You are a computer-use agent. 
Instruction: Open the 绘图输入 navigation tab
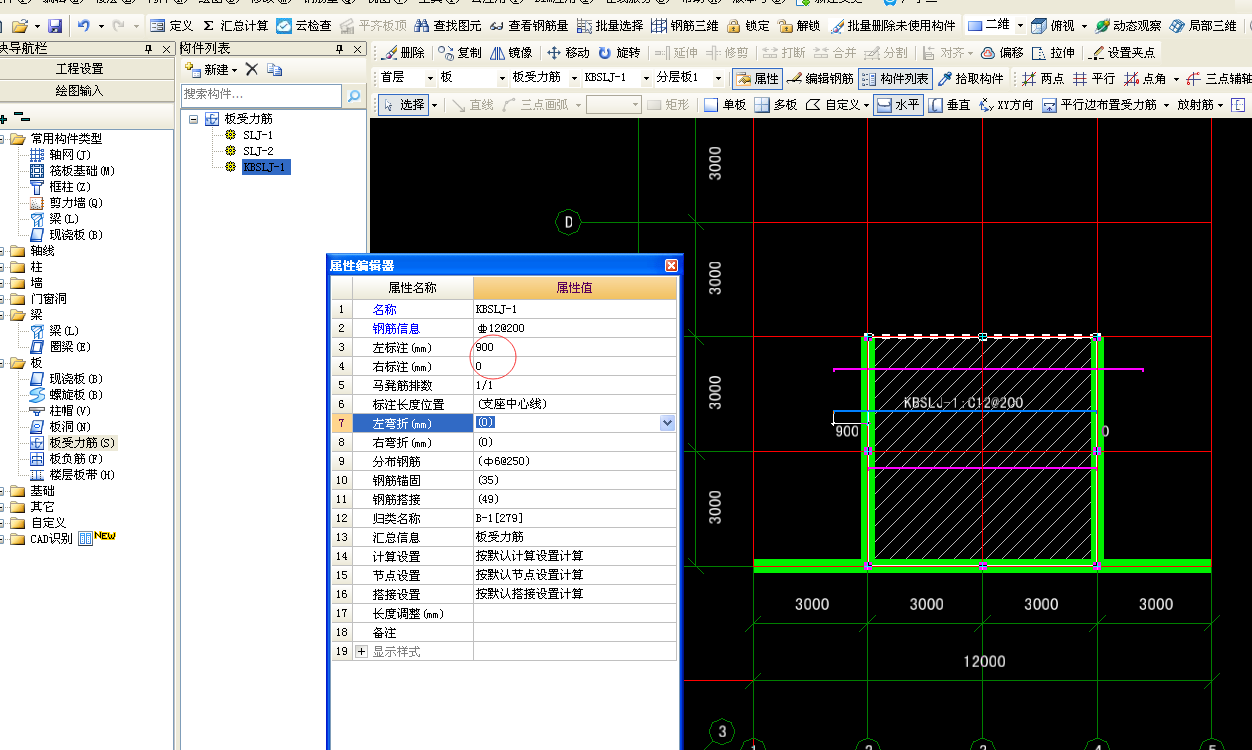coord(79,90)
